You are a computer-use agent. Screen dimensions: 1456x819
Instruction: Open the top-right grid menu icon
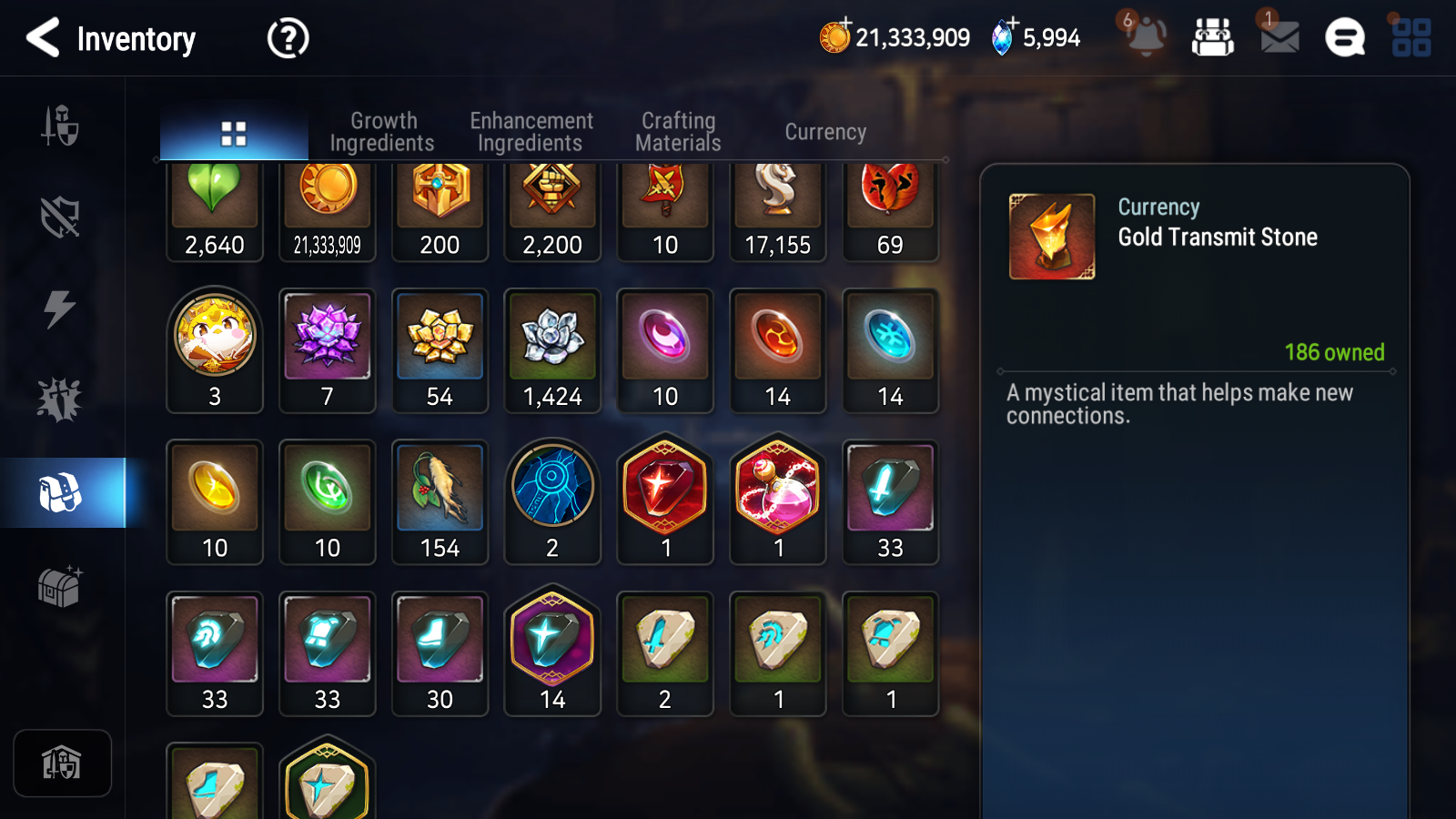(x=1411, y=38)
